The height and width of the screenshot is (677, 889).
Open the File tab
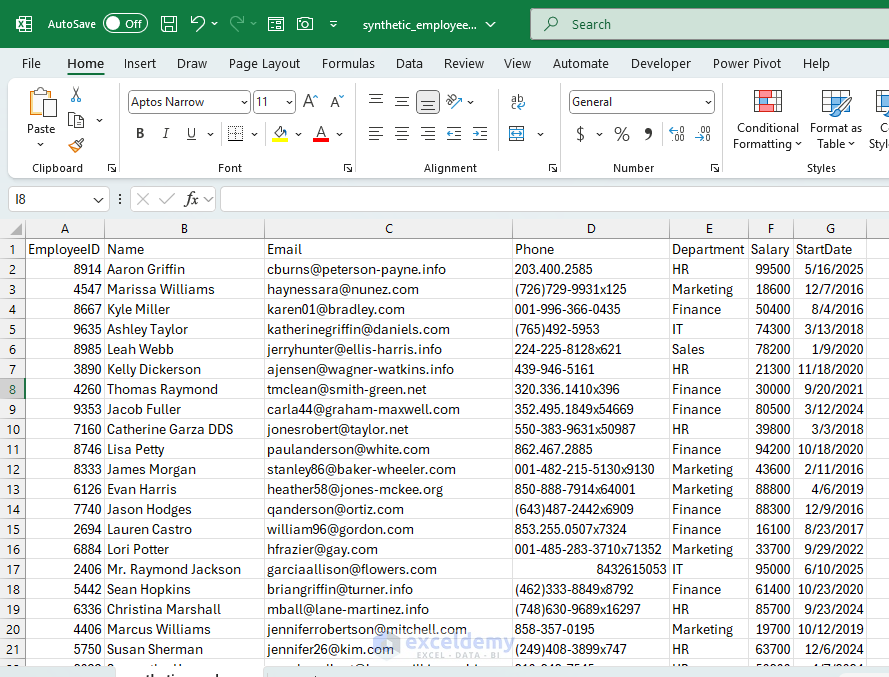click(x=31, y=64)
